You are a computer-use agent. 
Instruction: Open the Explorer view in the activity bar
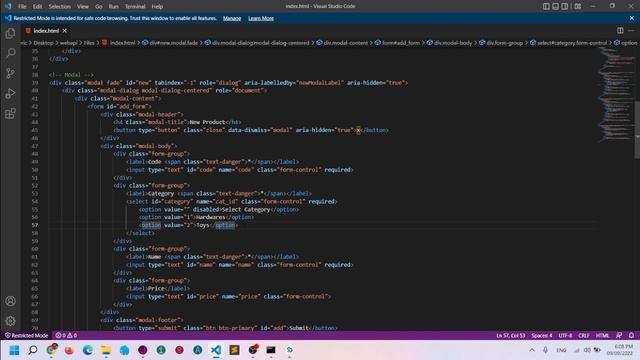[11, 33]
